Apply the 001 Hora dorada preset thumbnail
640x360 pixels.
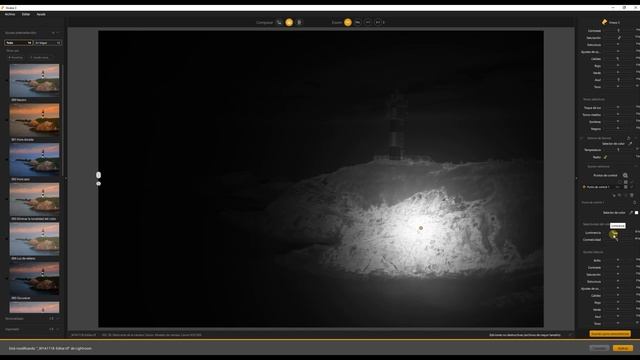coord(34,120)
